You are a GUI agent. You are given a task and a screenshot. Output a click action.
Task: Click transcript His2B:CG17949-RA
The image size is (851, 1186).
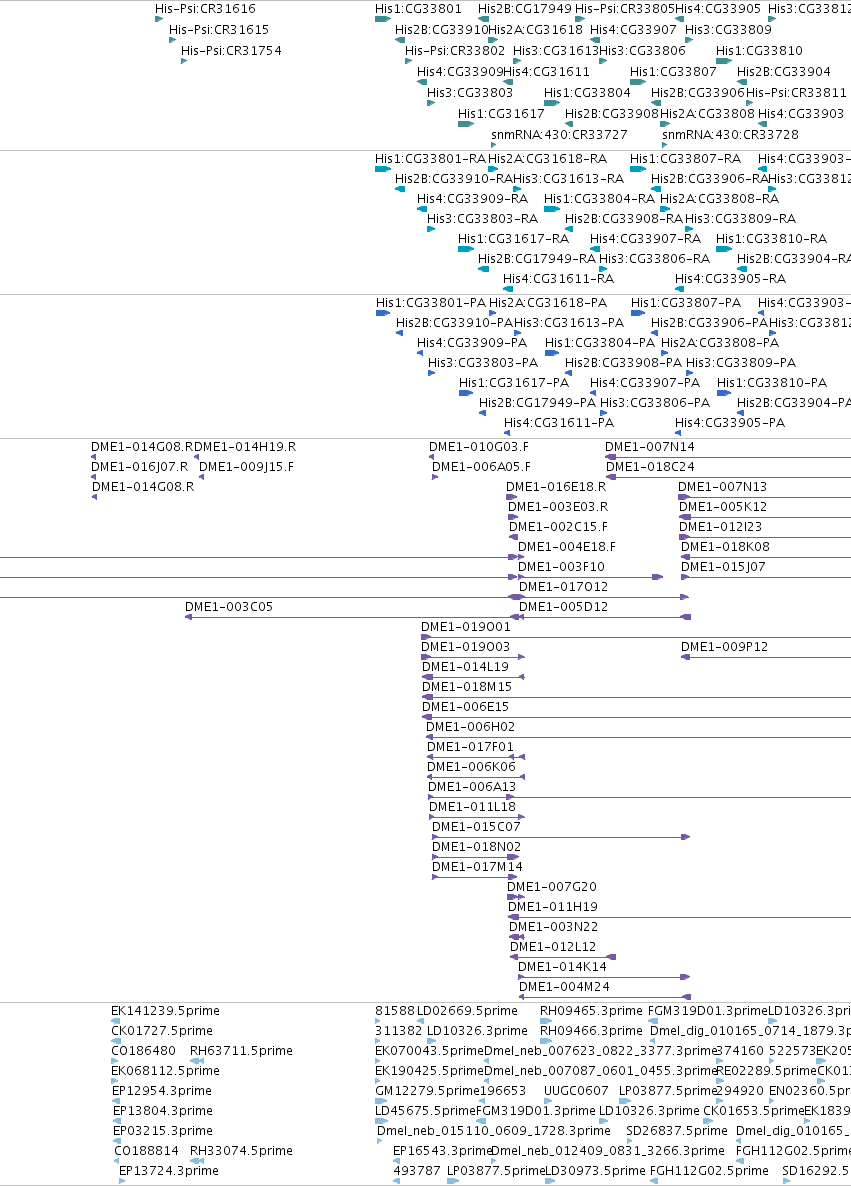(x=536, y=259)
